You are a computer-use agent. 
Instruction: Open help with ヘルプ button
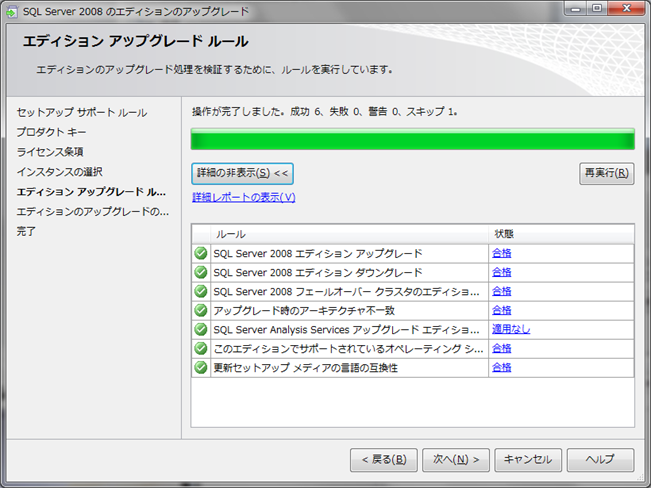(600, 460)
